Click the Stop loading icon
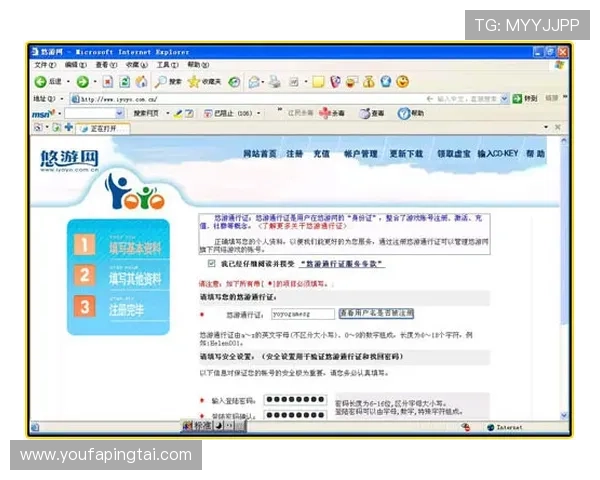Screen dimensions: 600x480 tap(108, 82)
